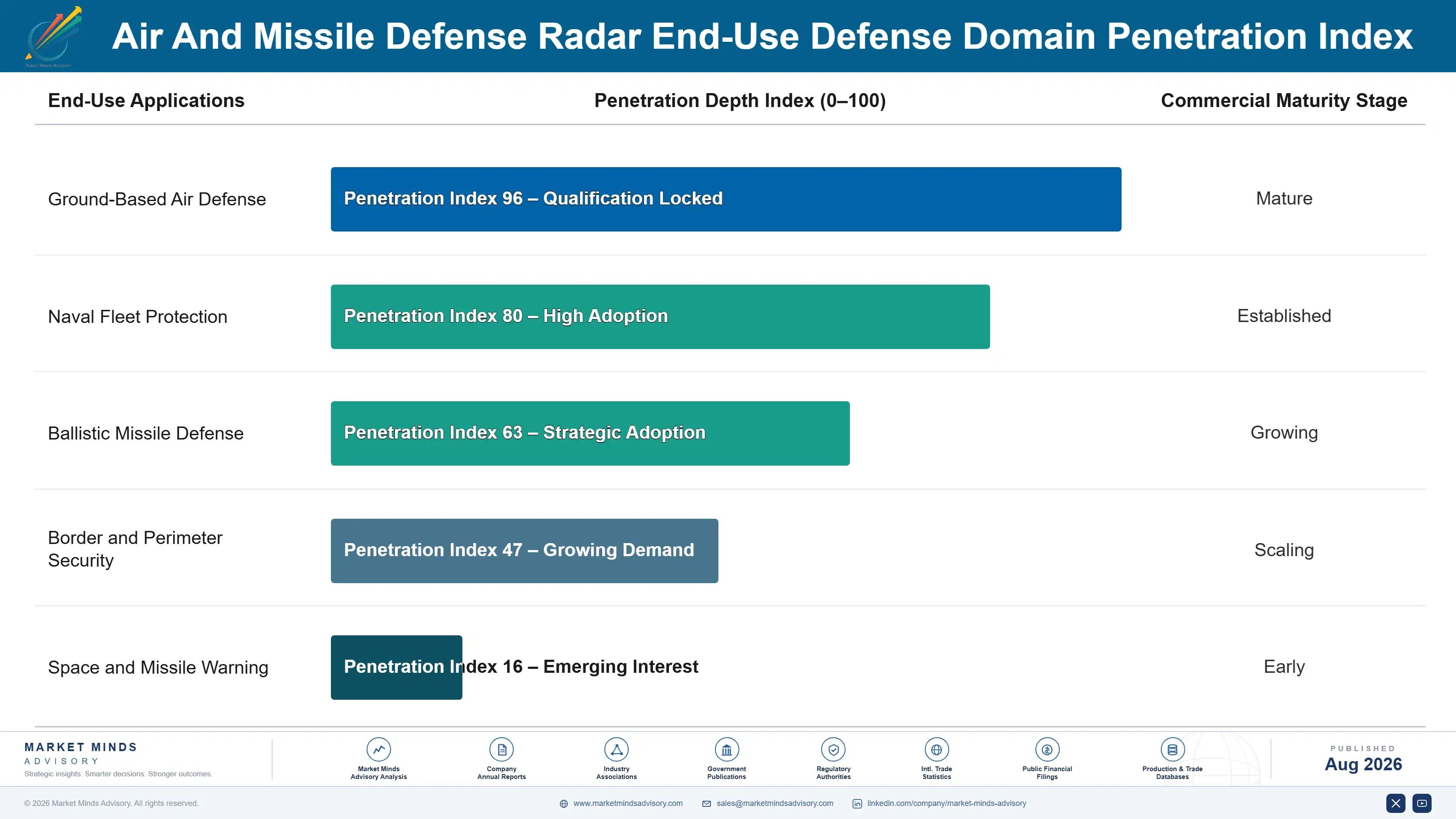Click sales@marketmindsadvisory.com email link
The height and width of the screenshot is (819, 1456).
tap(775, 803)
